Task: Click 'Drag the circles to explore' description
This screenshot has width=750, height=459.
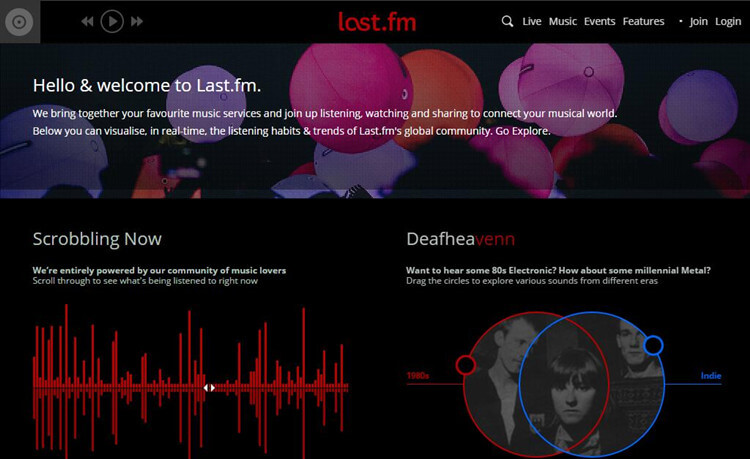Action: tap(532, 281)
